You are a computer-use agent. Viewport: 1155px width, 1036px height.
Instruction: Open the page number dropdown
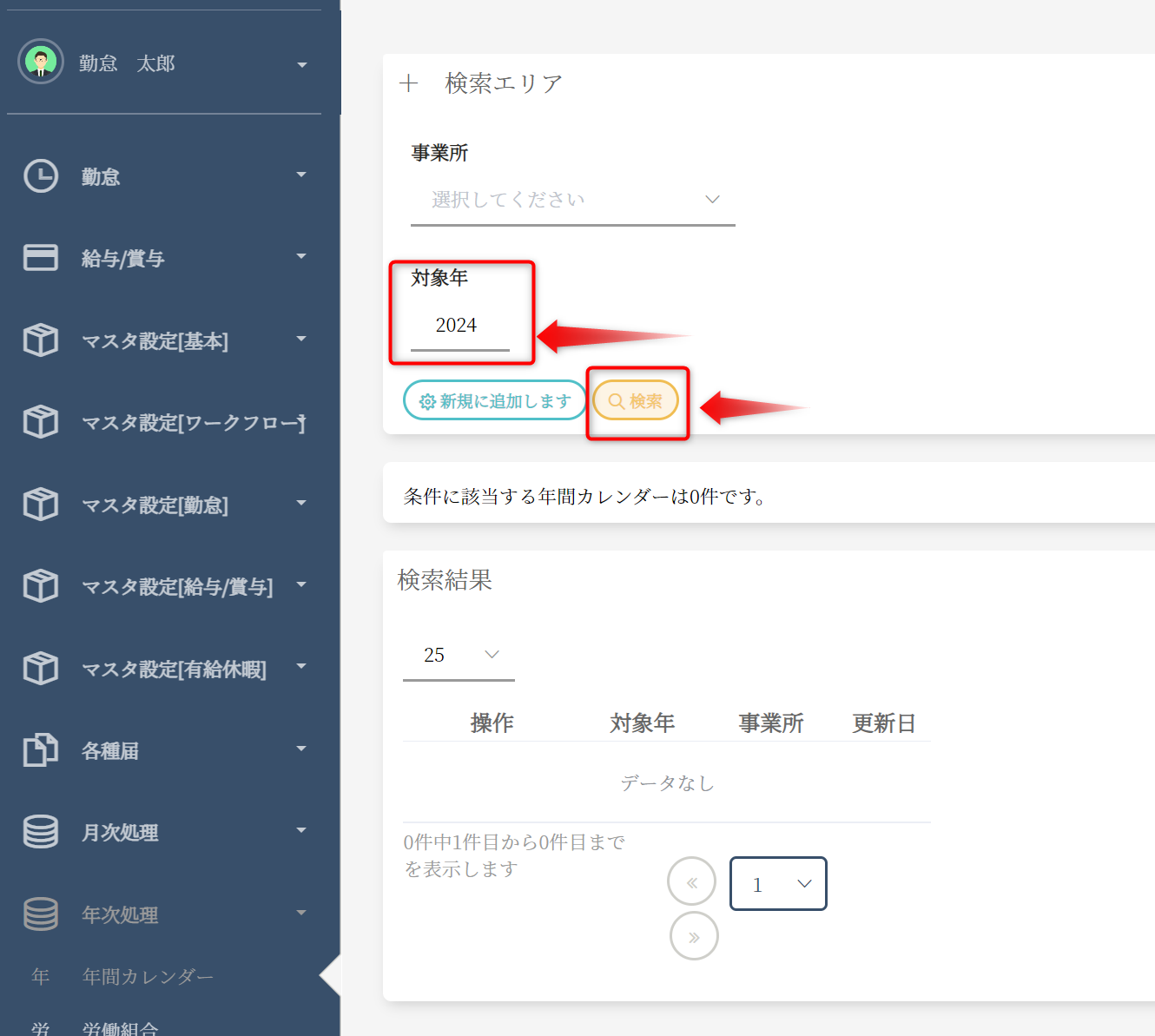tap(778, 884)
